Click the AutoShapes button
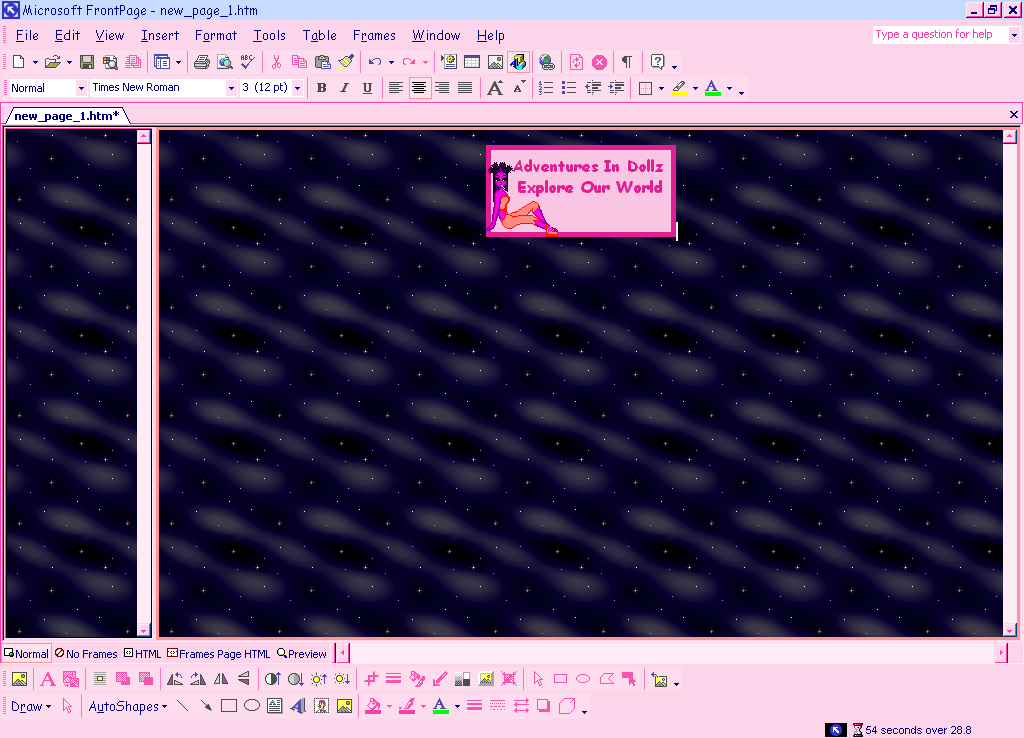This screenshot has width=1024, height=738. pos(127,706)
